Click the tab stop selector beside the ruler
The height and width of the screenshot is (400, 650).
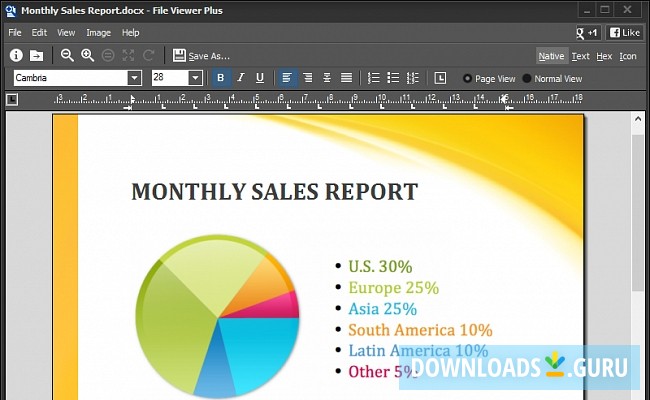click(12, 99)
